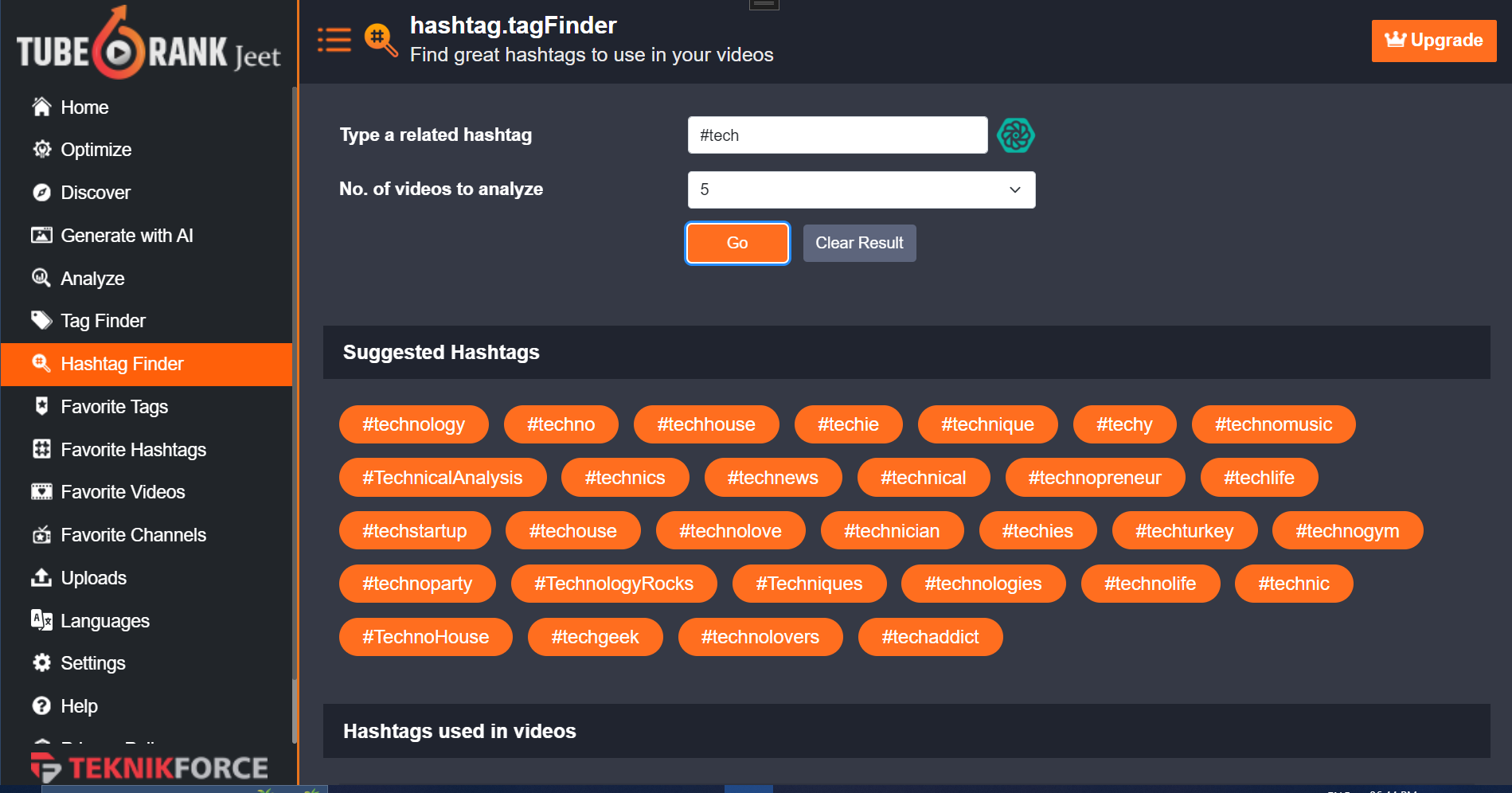
Task: Click the Optimize gear icon
Action: [x=41, y=149]
